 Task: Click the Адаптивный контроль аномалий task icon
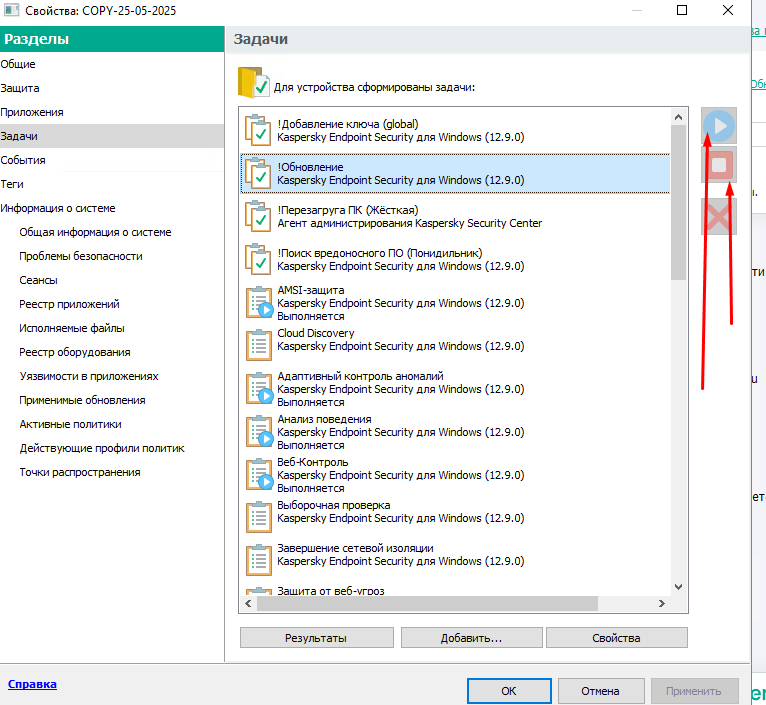click(x=259, y=388)
